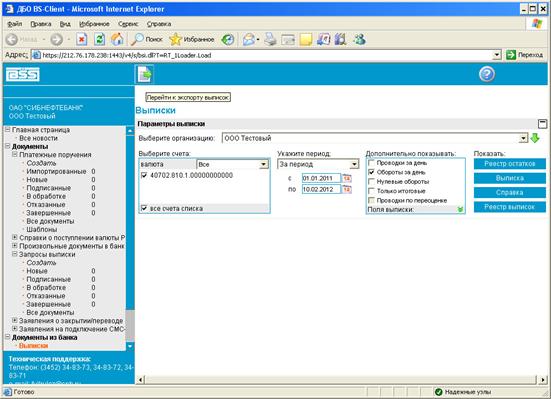Click the Forward navigation arrow
This screenshot has width=551, height=399.
click(56, 39)
